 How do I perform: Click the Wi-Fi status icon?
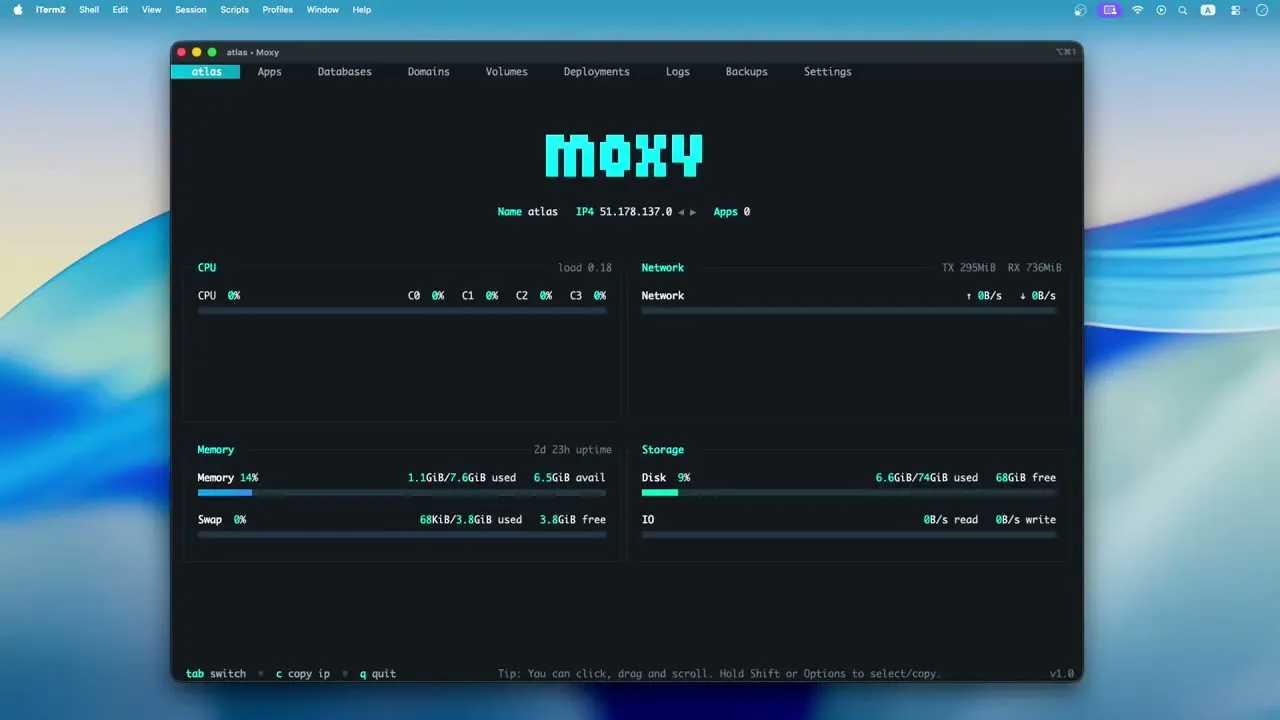pos(1137,10)
